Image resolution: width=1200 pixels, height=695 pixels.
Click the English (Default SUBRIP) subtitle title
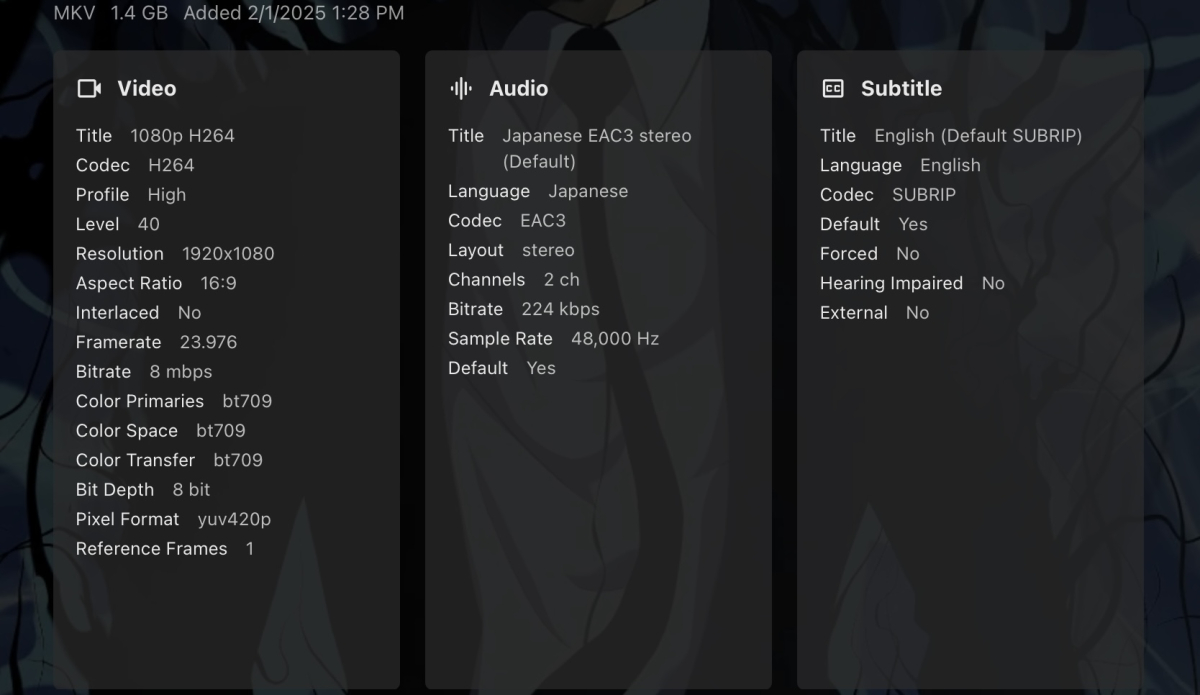click(x=978, y=136)
